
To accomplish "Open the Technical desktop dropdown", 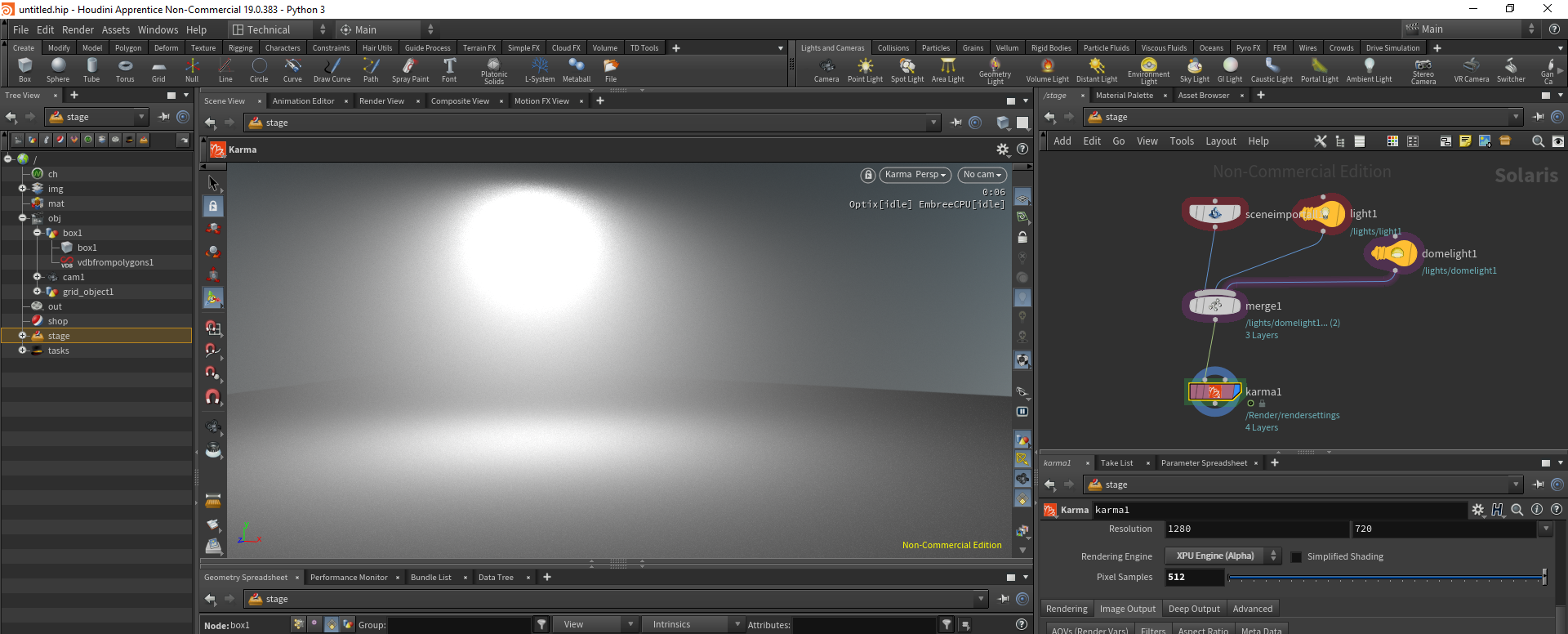I will tap(278, 29).
